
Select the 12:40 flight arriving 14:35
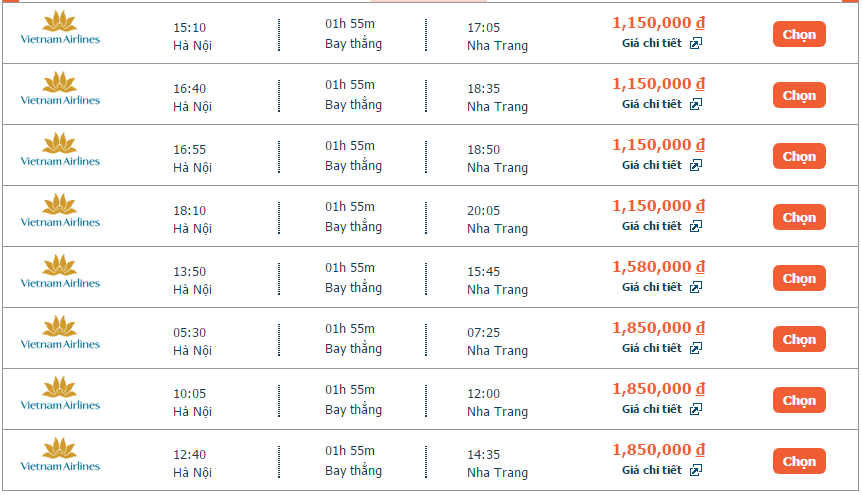(x=799, y=461)
